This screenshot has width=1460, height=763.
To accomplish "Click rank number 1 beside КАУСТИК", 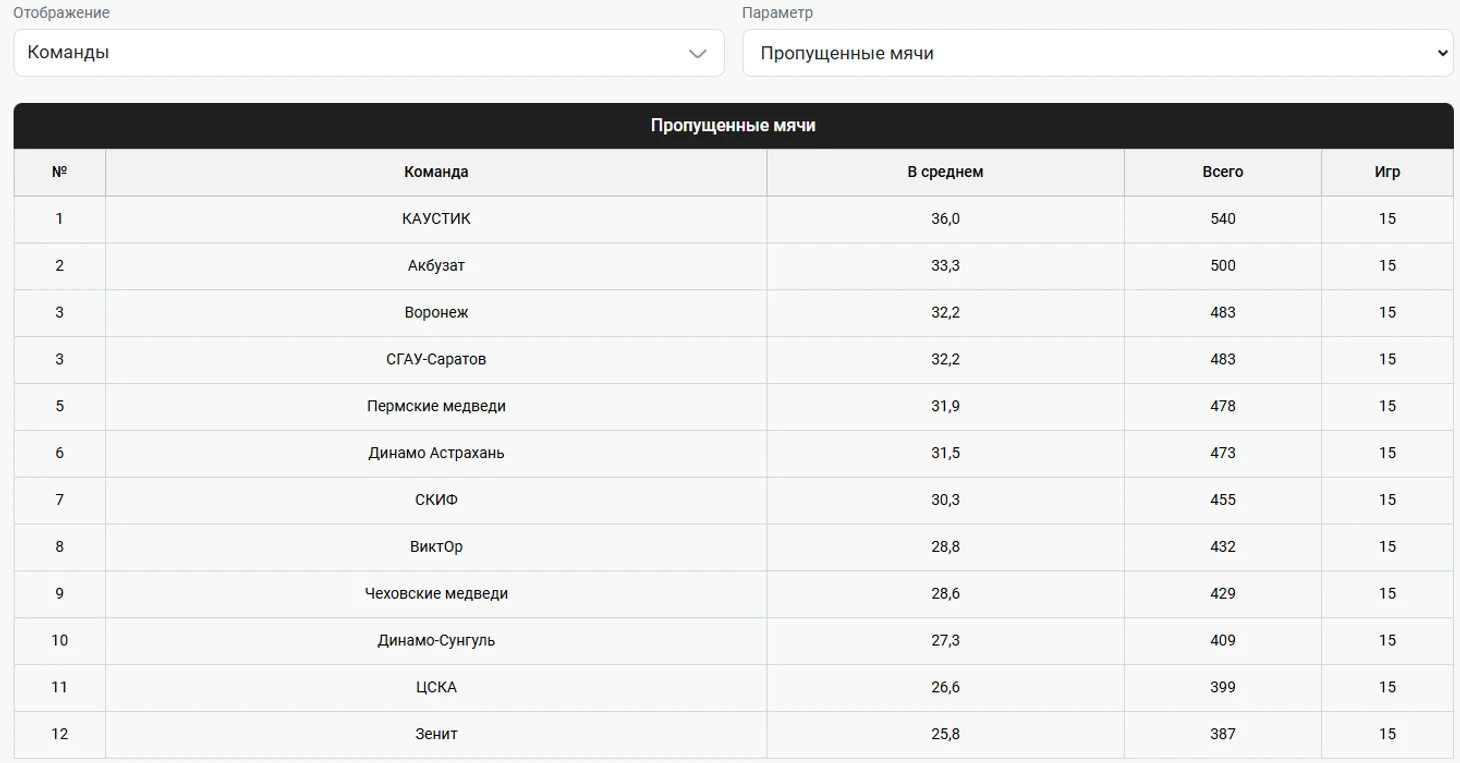I will coord(59,219).
